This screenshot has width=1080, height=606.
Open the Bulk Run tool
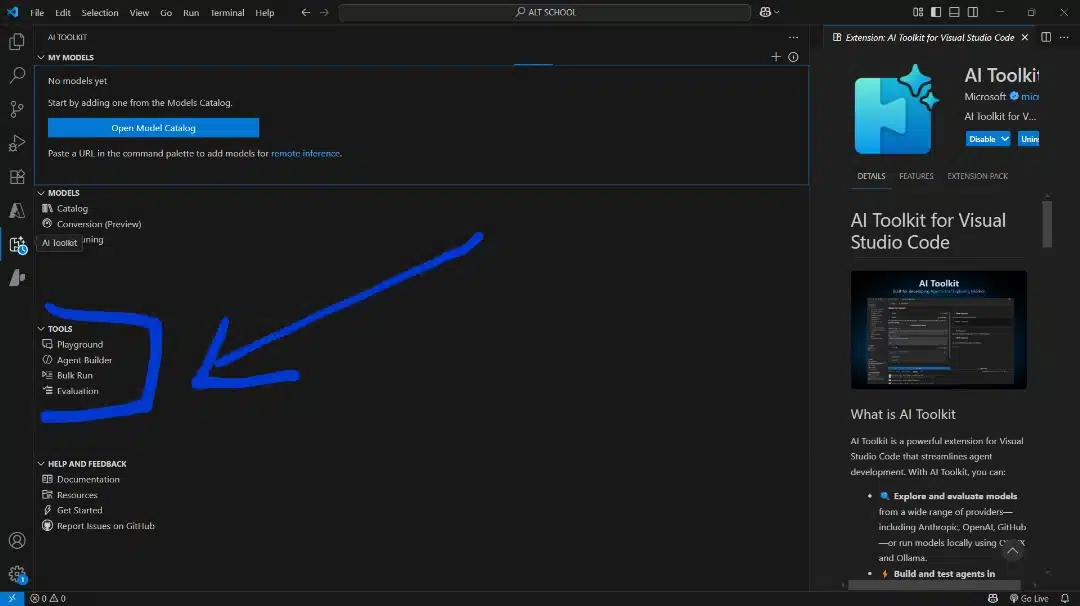(x=74, y=375)
